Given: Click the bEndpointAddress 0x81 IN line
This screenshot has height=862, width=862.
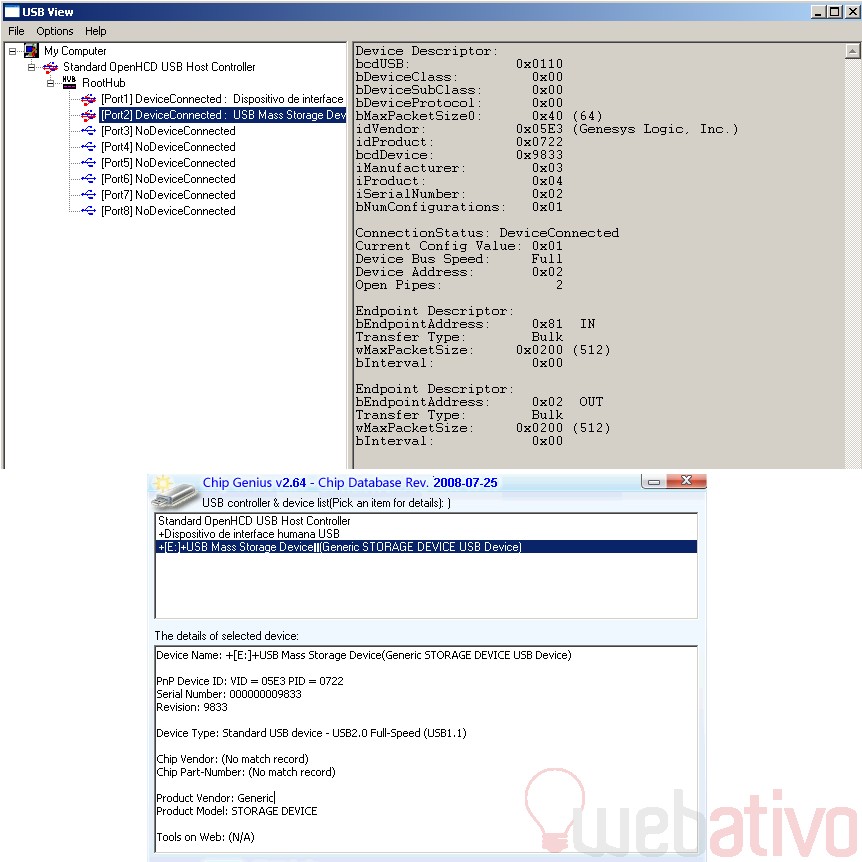Looking at the screenshot, I should pyautogui.click(x=476, y=324).
